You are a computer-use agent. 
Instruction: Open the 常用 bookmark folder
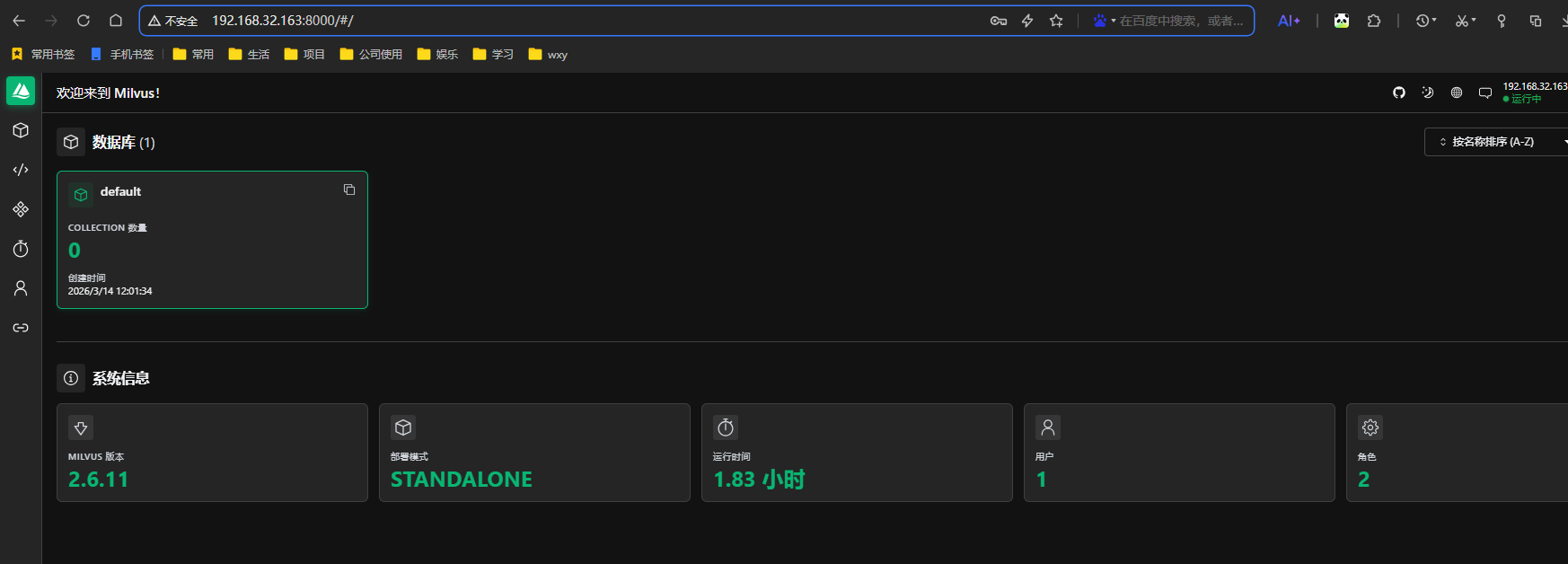coord(193,54)
